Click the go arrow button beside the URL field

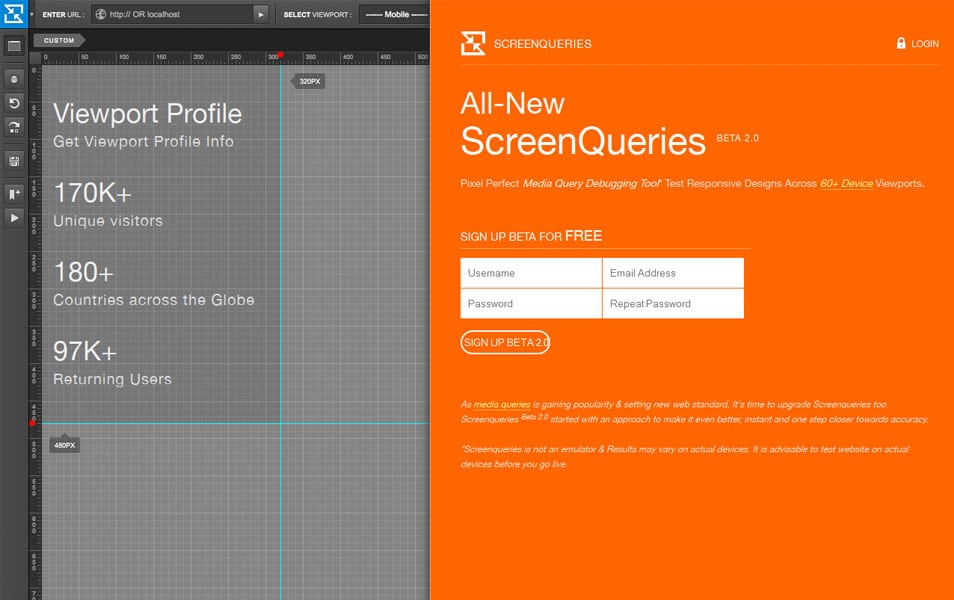pyautogui.click(x=260, y=14)
